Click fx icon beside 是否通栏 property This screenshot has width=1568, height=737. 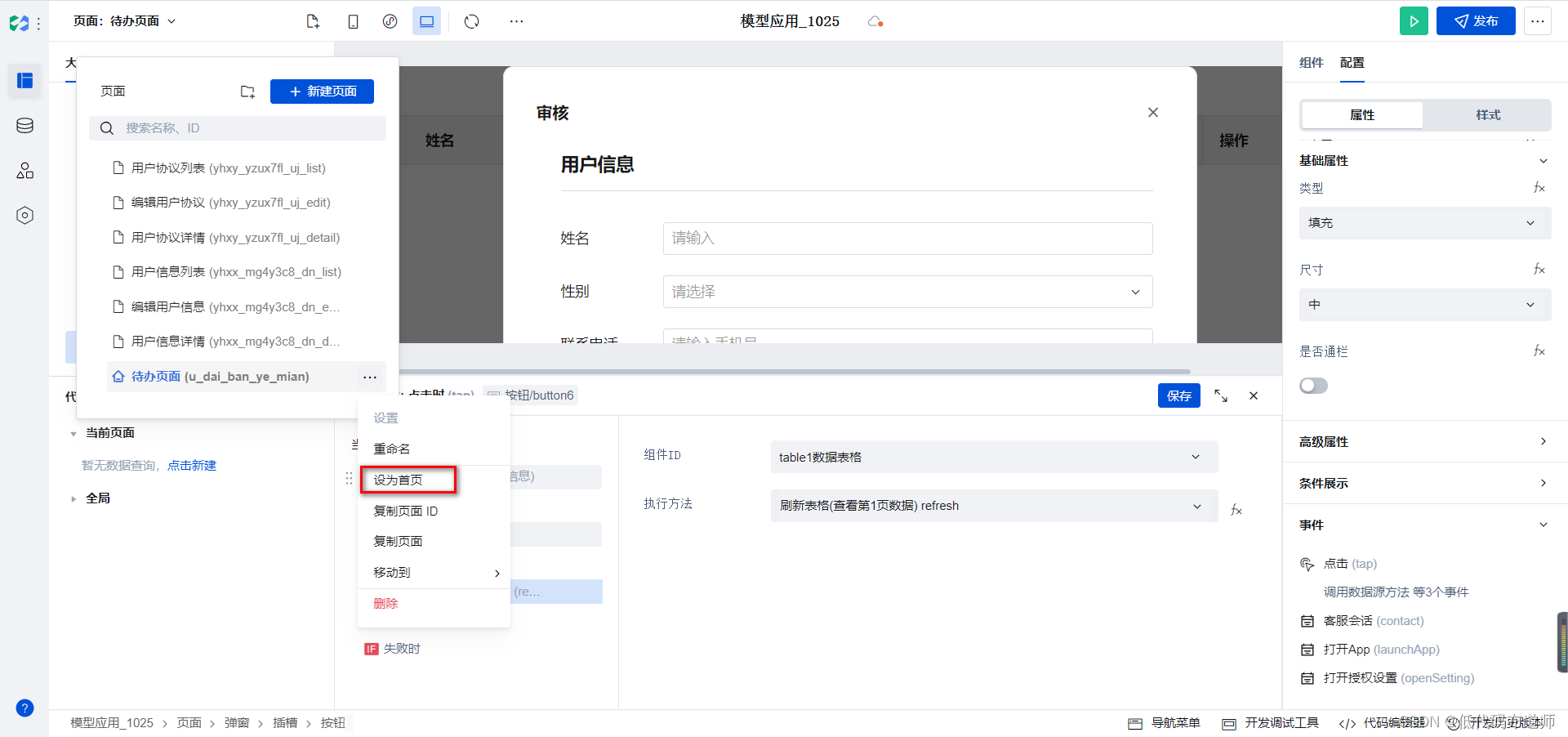point(1539,351)
